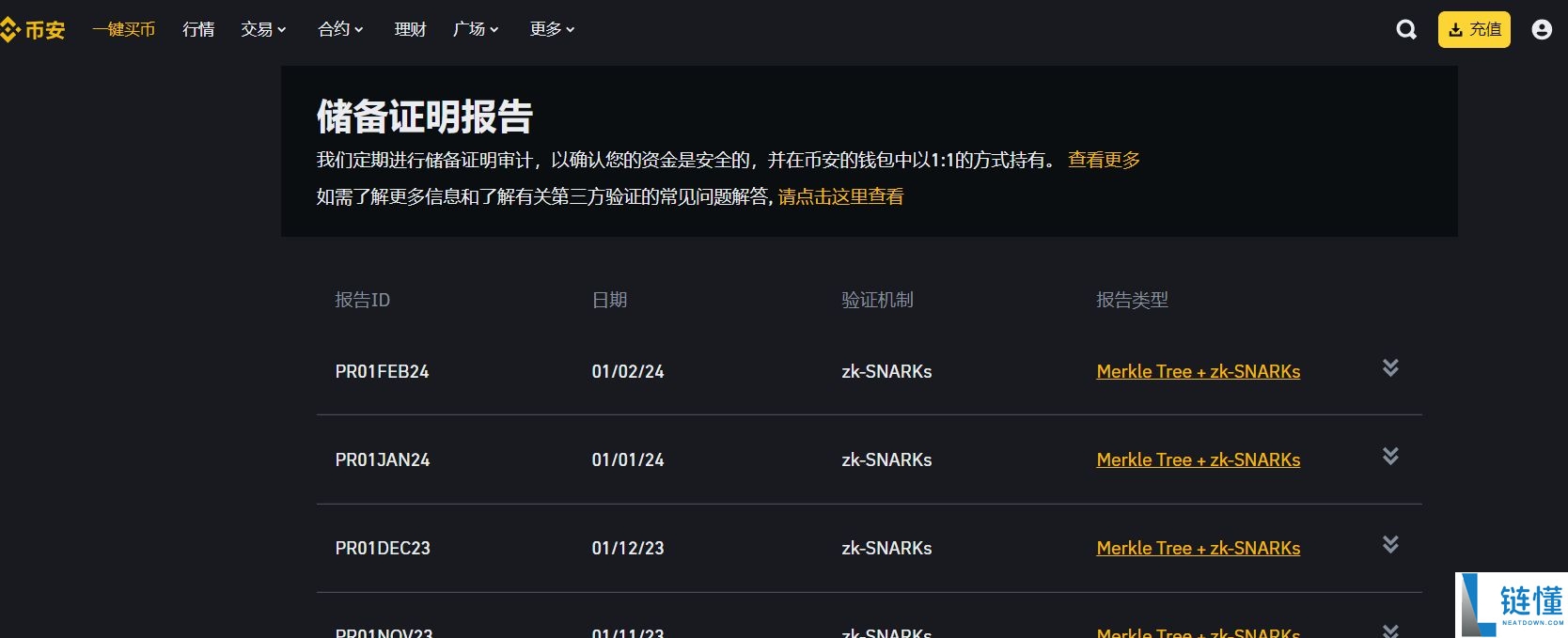Expand the PR01DEC23 report row
The image size is (1568, 638).
1390,544
